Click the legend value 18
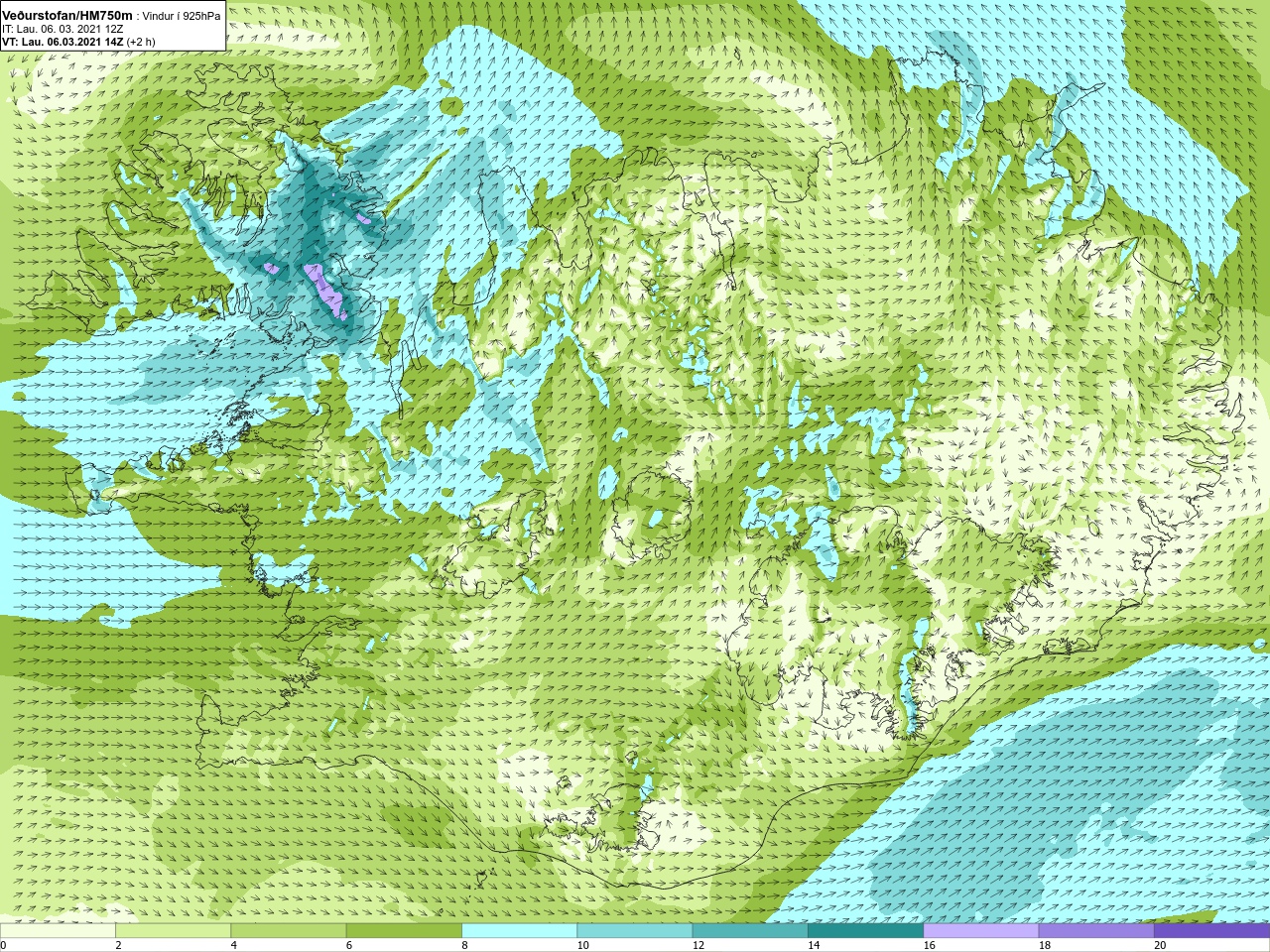 [x=1045, y=945]
